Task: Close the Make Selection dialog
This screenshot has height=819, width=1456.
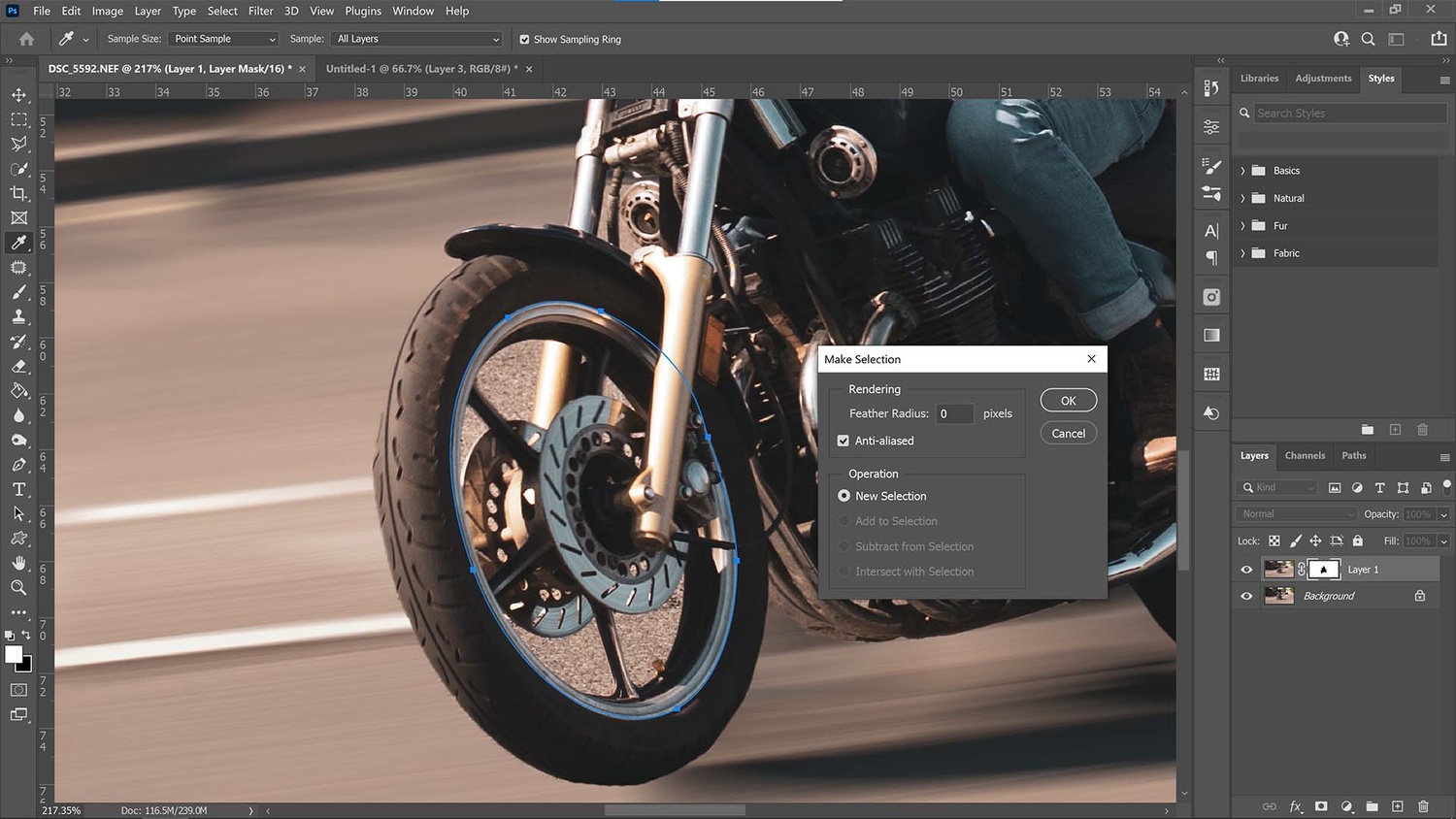Action: (x=1091, y=359)
